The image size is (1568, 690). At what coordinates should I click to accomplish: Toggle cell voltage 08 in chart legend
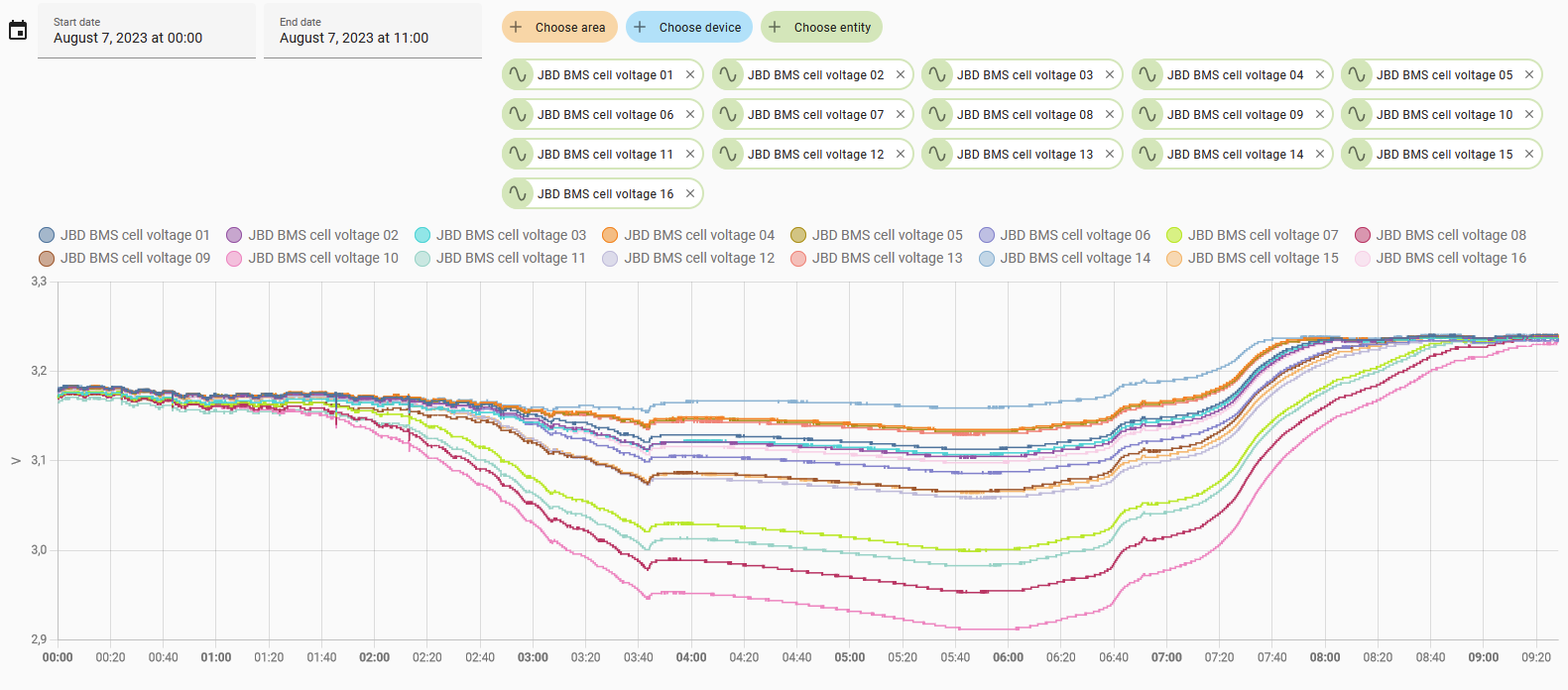pos(1440,235)
